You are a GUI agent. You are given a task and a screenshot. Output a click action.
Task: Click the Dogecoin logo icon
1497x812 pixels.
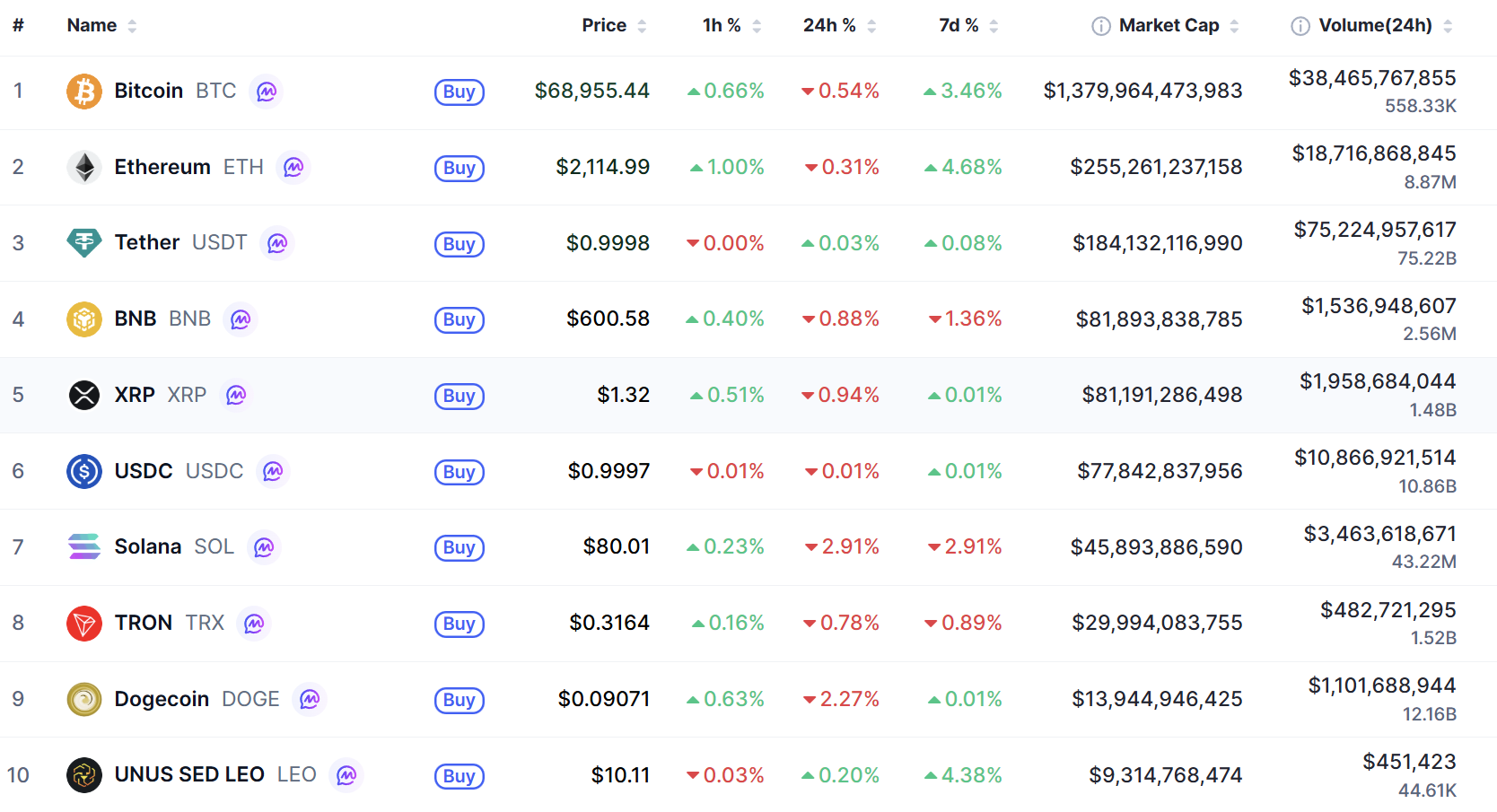pos(84,699)
